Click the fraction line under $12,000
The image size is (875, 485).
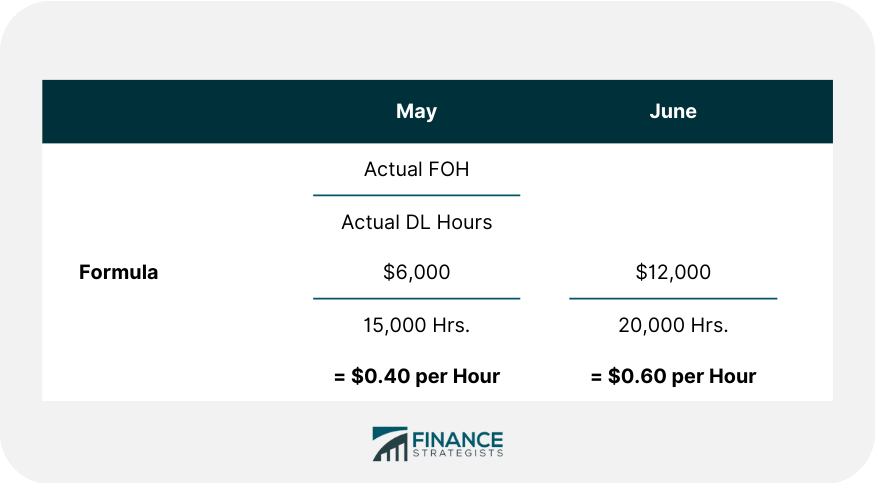pyautogui.click(x=673, y=298)
